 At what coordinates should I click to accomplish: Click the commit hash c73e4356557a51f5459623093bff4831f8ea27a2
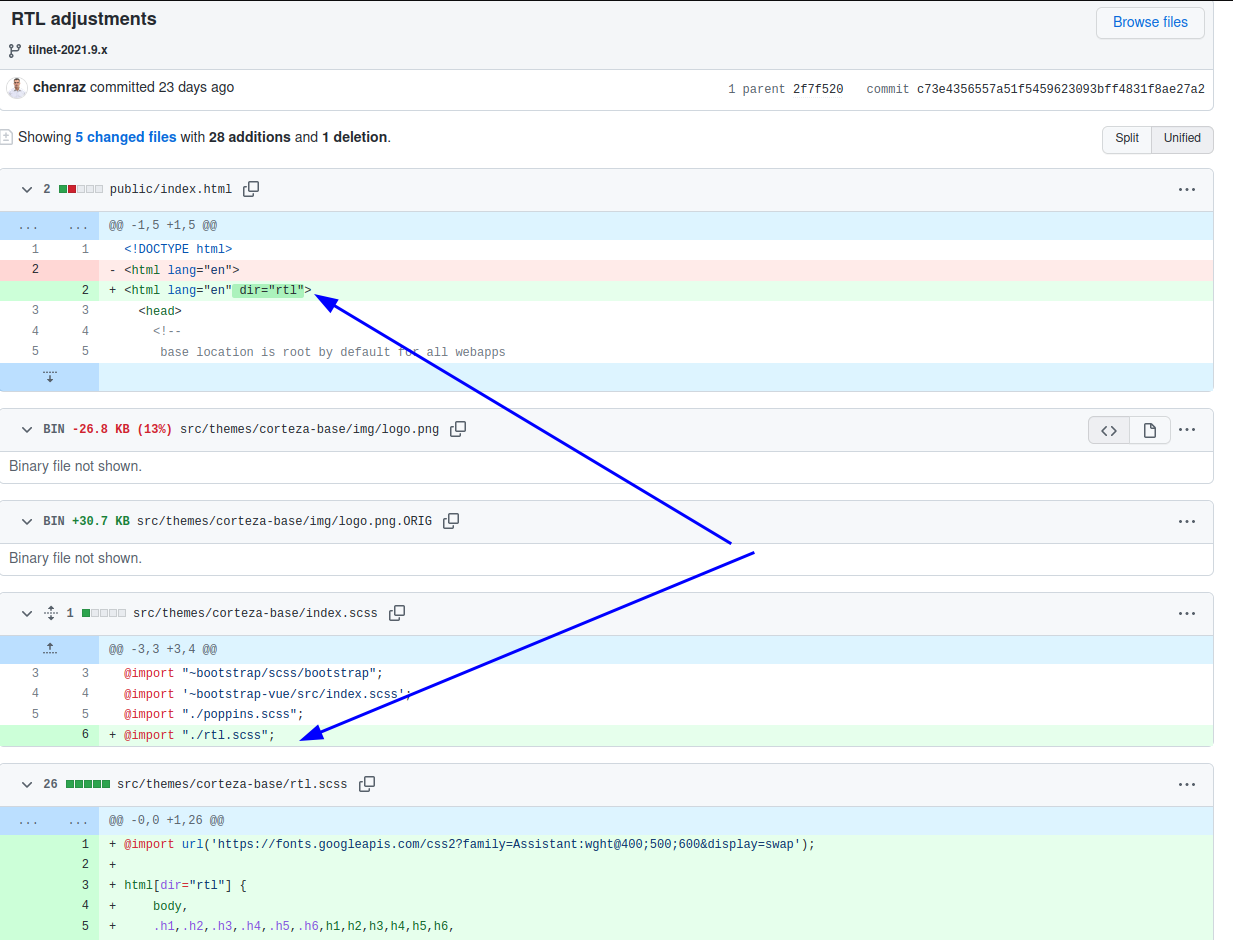pos(1061,89)
